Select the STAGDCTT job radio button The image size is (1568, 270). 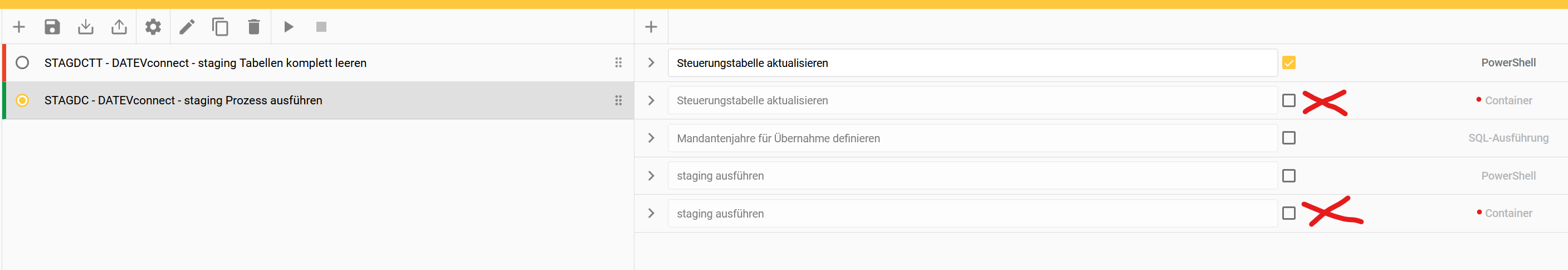(22, 63)
